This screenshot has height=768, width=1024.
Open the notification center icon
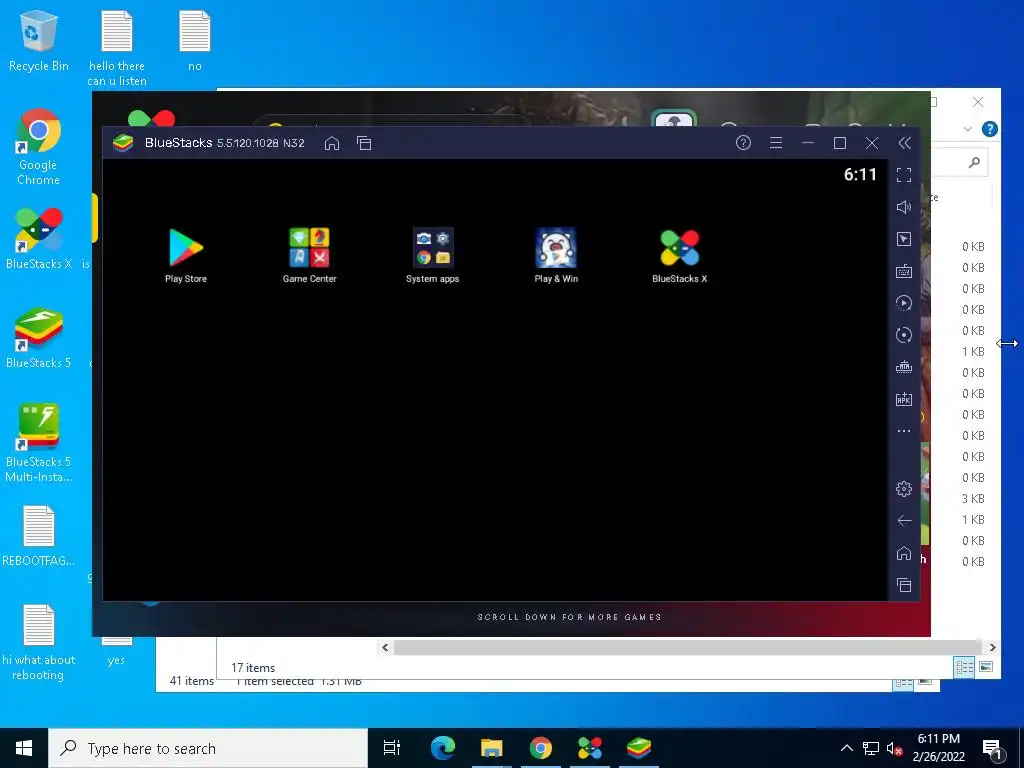(x=993, y=749)
